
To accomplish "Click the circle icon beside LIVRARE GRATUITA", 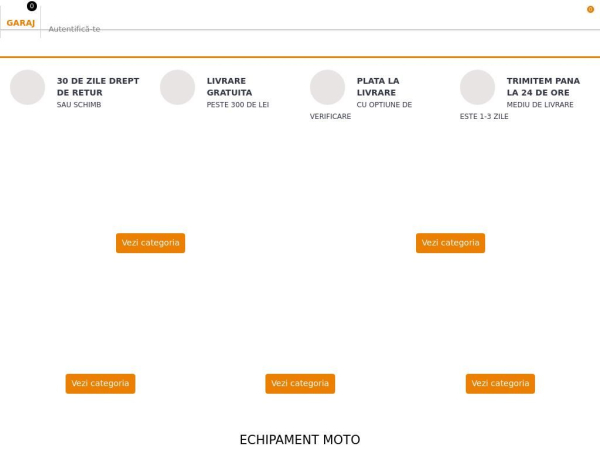I will pyautogui.click(x=178, y=87).
